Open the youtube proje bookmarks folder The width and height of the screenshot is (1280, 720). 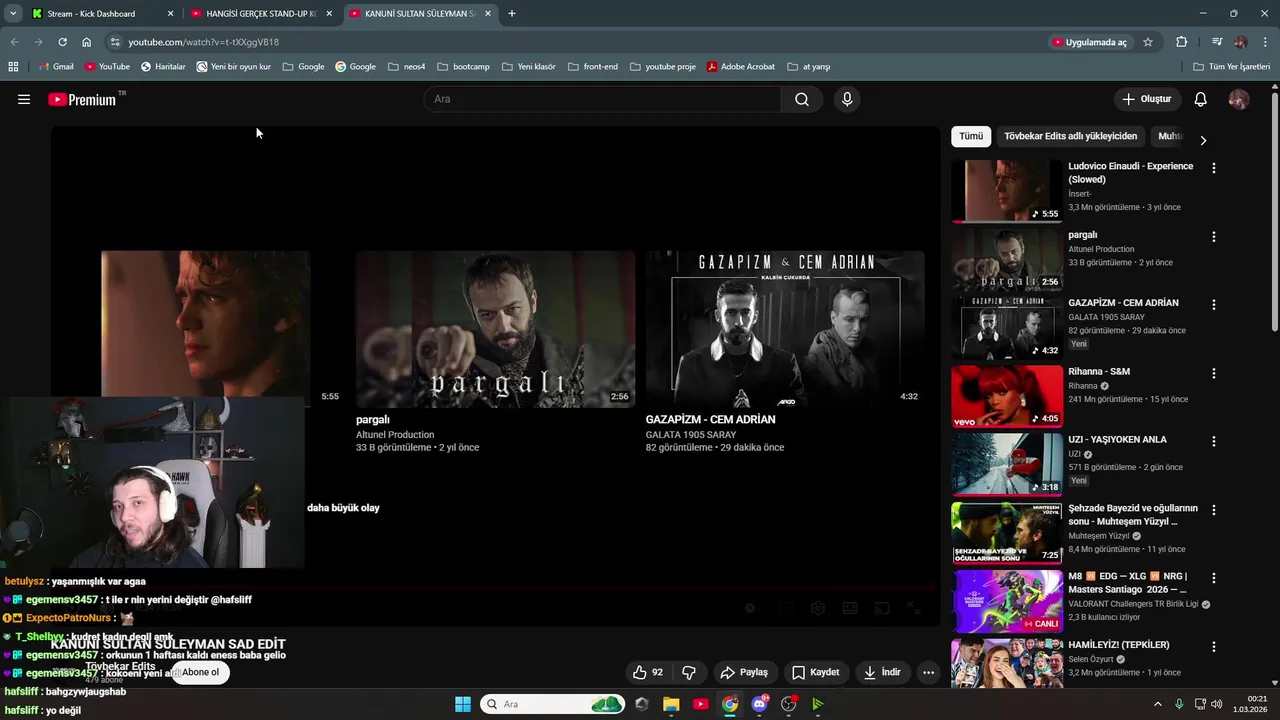[x=662, y=67]
